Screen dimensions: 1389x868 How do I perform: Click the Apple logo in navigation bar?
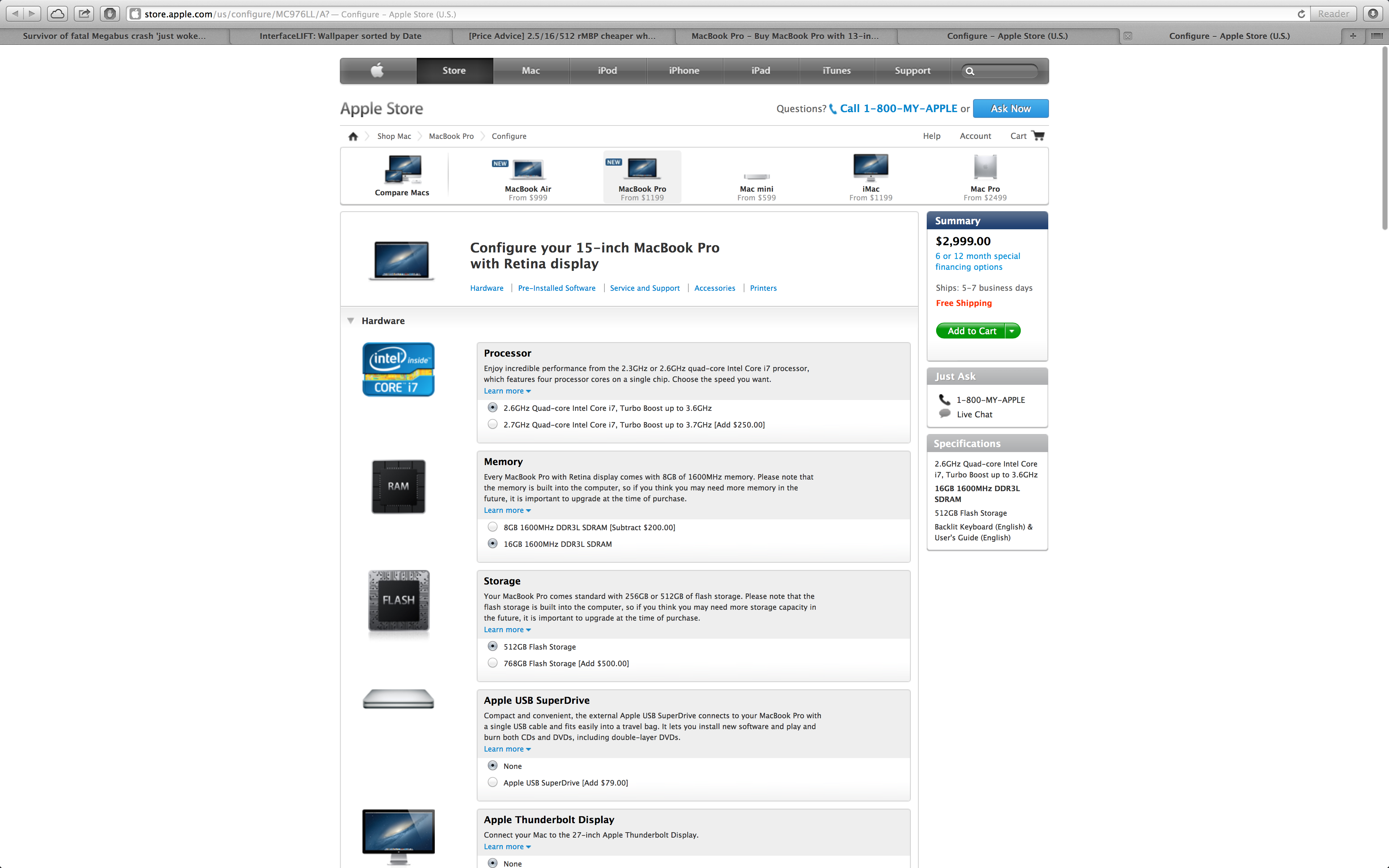tap(377, 71)
